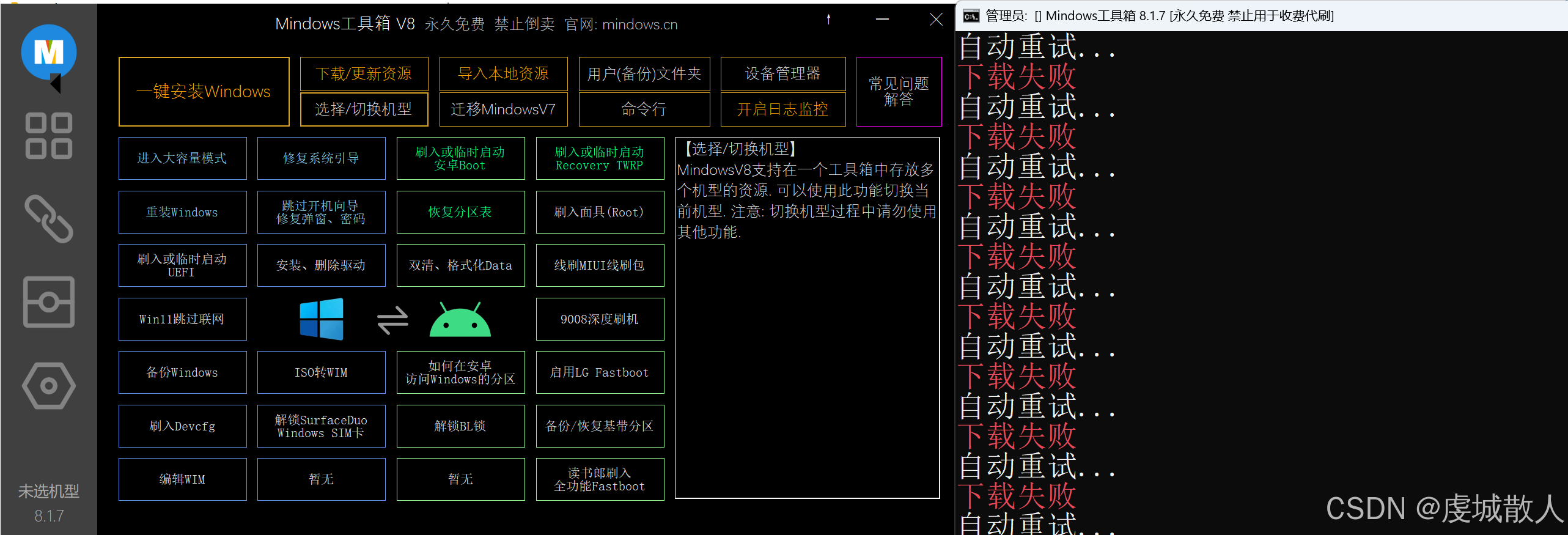The height and width of the screenshot is (535, 1568).
Task: Click 刷入或临时启动UEFI
Action: click(182, 265)
